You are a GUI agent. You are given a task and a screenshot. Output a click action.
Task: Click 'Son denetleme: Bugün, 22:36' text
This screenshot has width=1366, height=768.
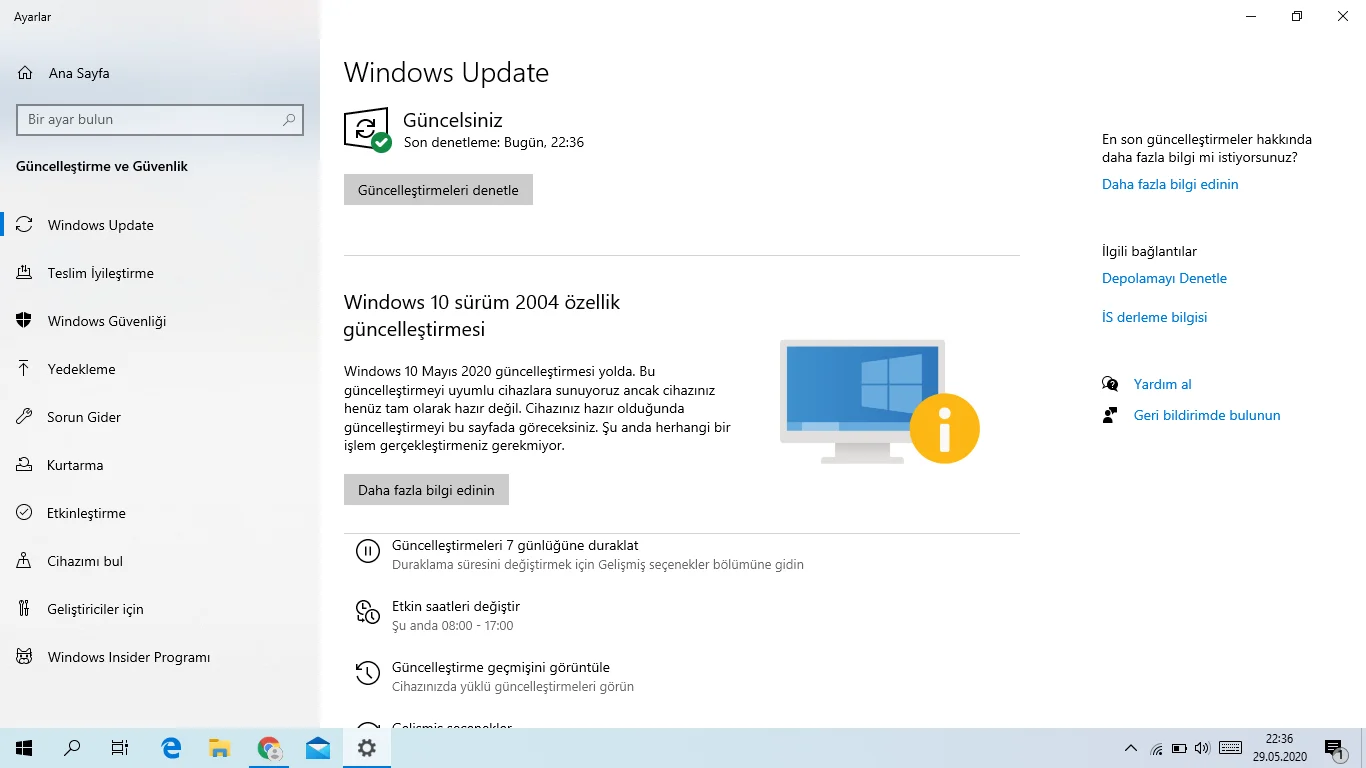(x=494, y=142)
